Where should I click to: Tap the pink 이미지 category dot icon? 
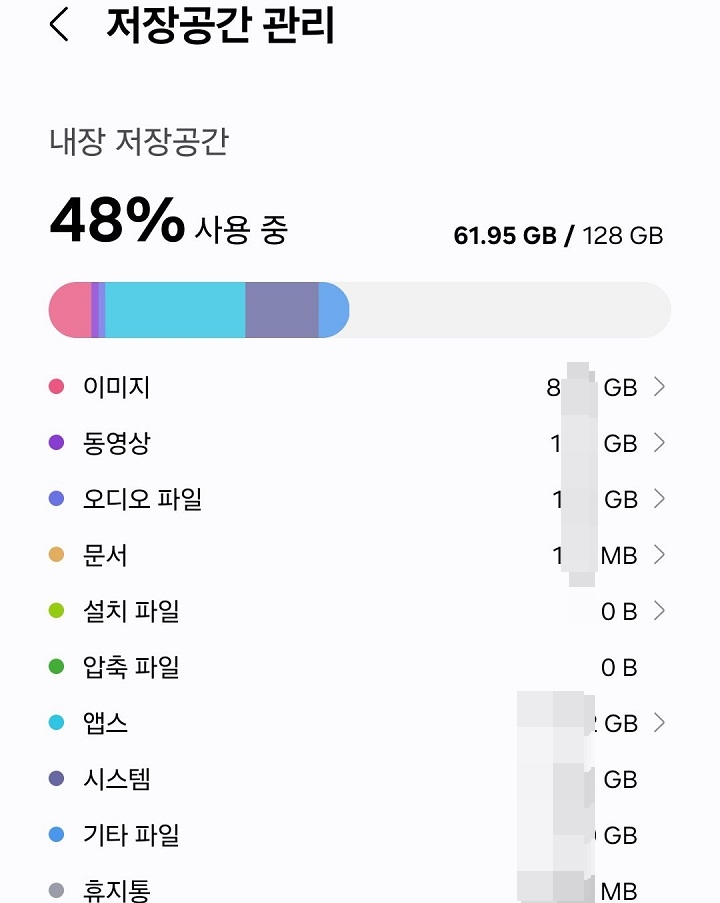point(57,387)
